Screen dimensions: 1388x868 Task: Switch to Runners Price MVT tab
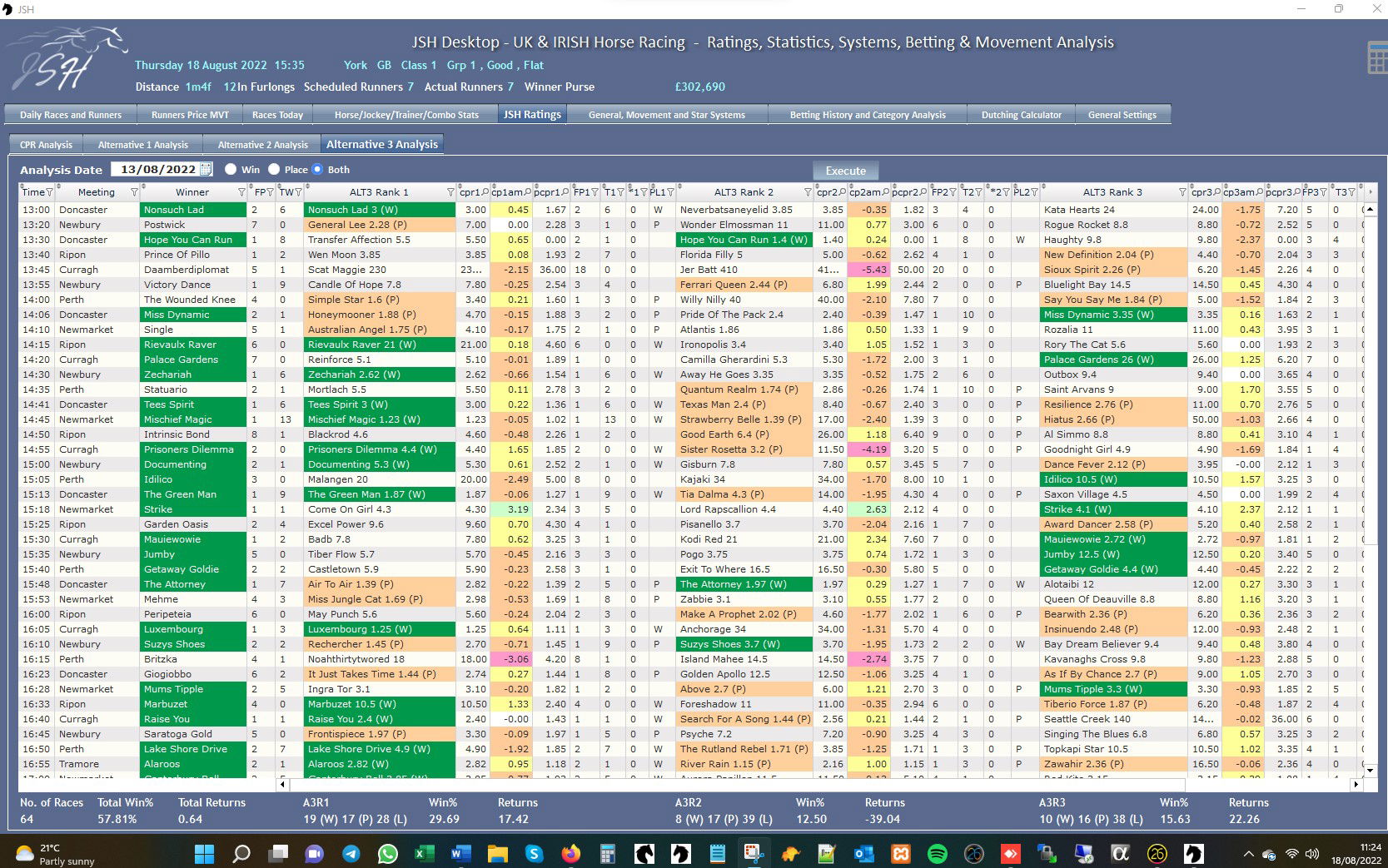pyautogui.click(x=190, y=115)
